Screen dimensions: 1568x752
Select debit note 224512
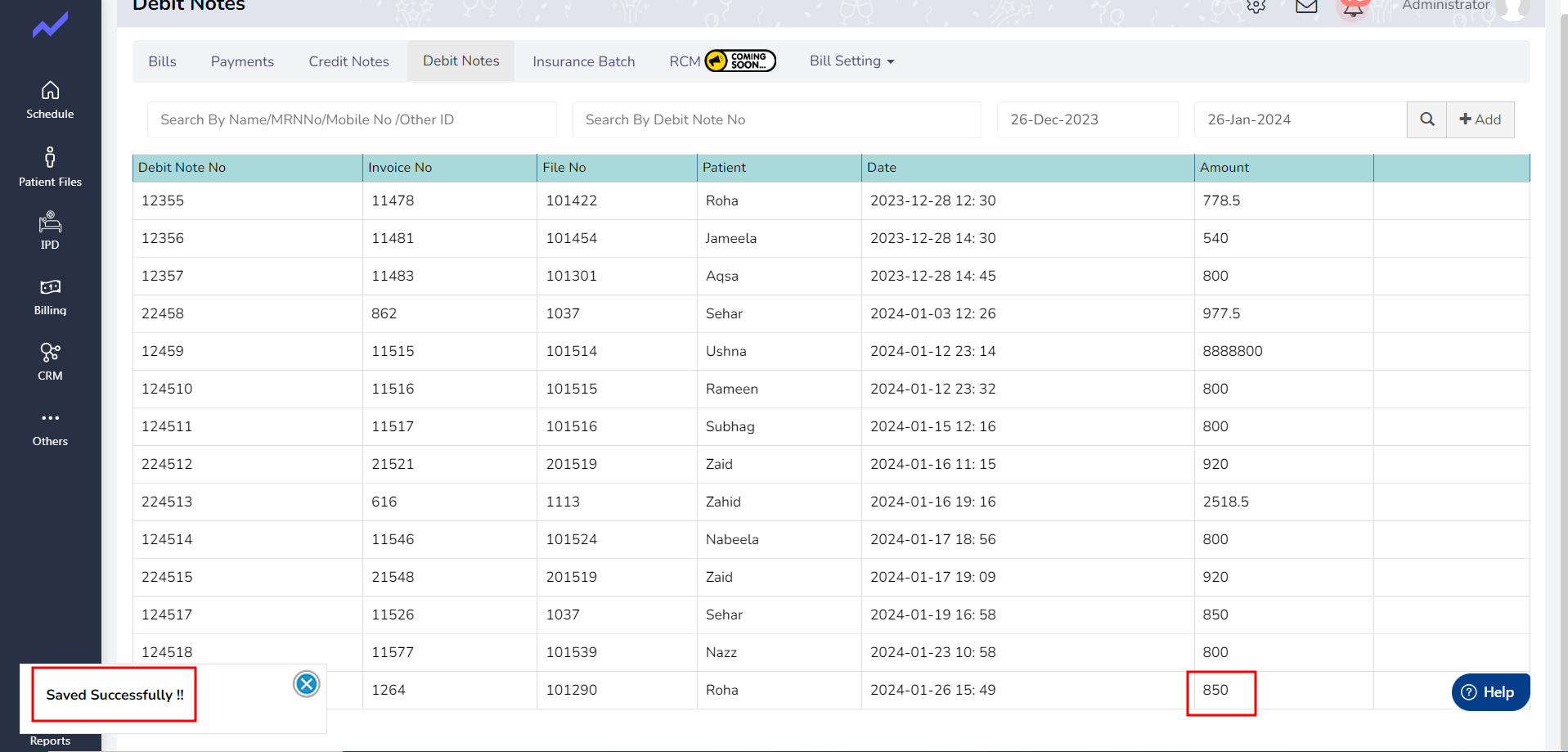tap(167, 464)
